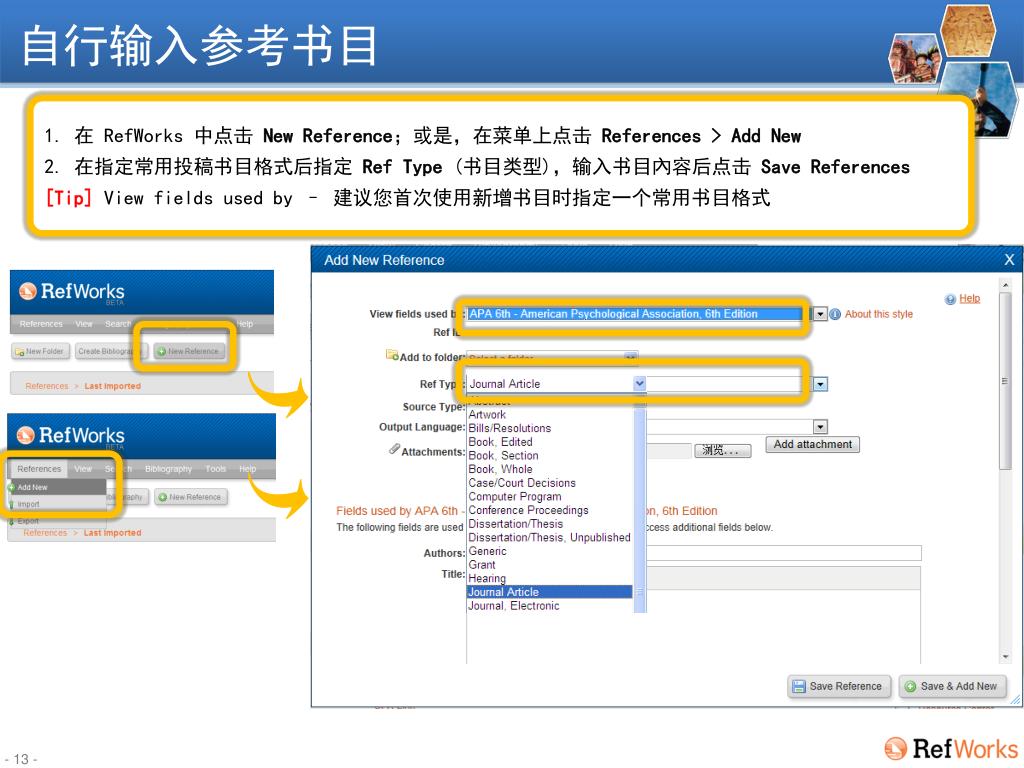The image size is (1024, 768).
Task: Click the dialog scrollbar down arrow
Action: tap(1005, 657)
